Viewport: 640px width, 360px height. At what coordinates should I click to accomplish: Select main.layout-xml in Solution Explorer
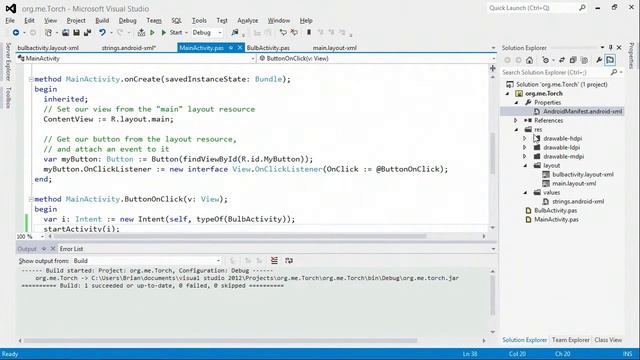click(x=573, y=183)
